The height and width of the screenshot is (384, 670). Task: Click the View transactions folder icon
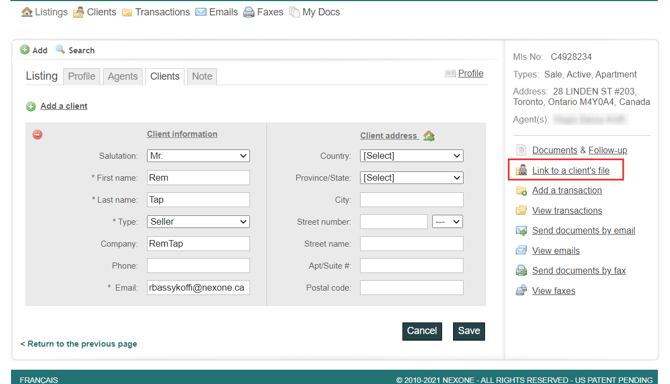[x=521, y=210]
